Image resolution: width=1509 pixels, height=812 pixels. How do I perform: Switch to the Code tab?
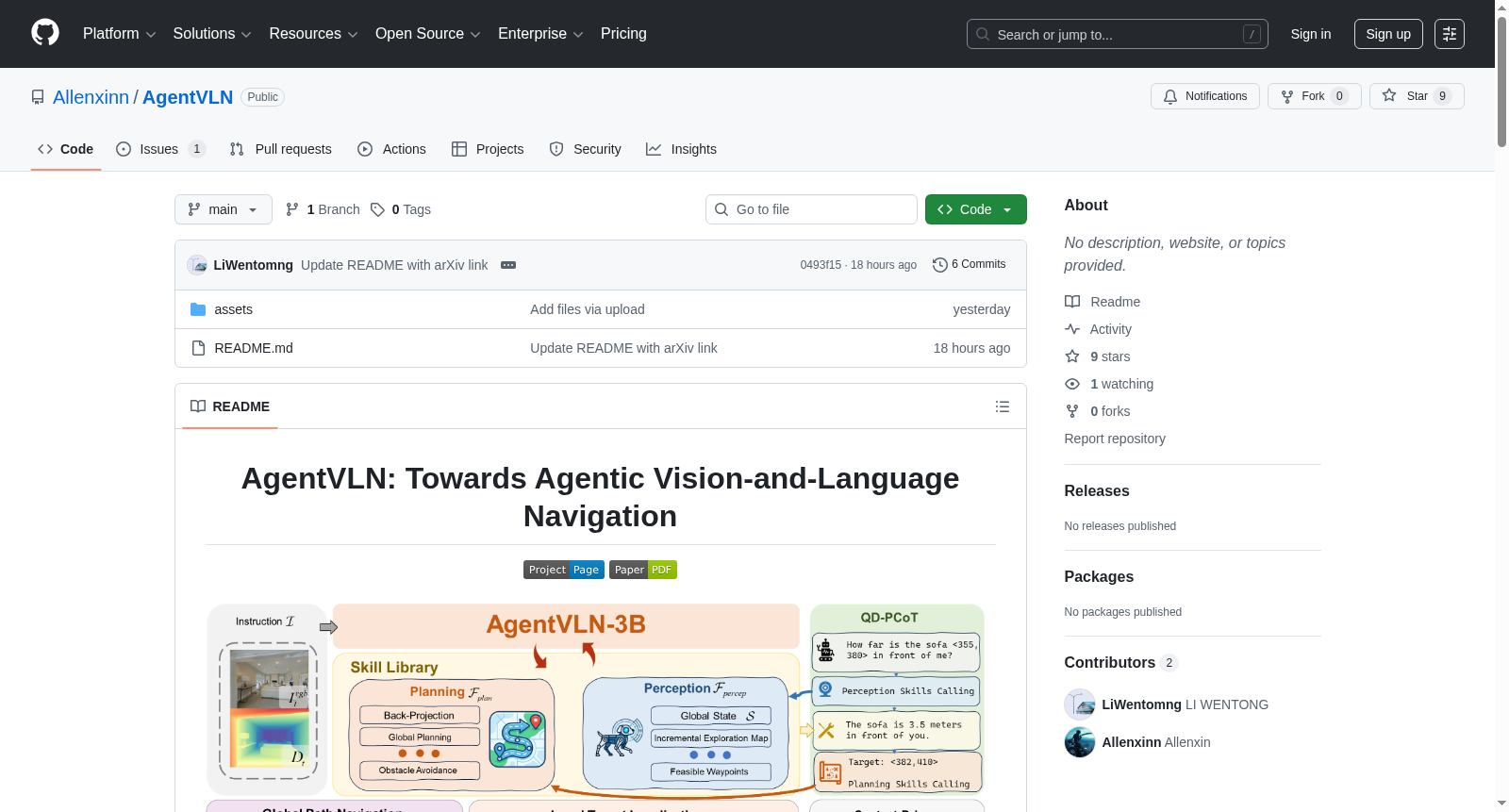click(x=66, y=149)
